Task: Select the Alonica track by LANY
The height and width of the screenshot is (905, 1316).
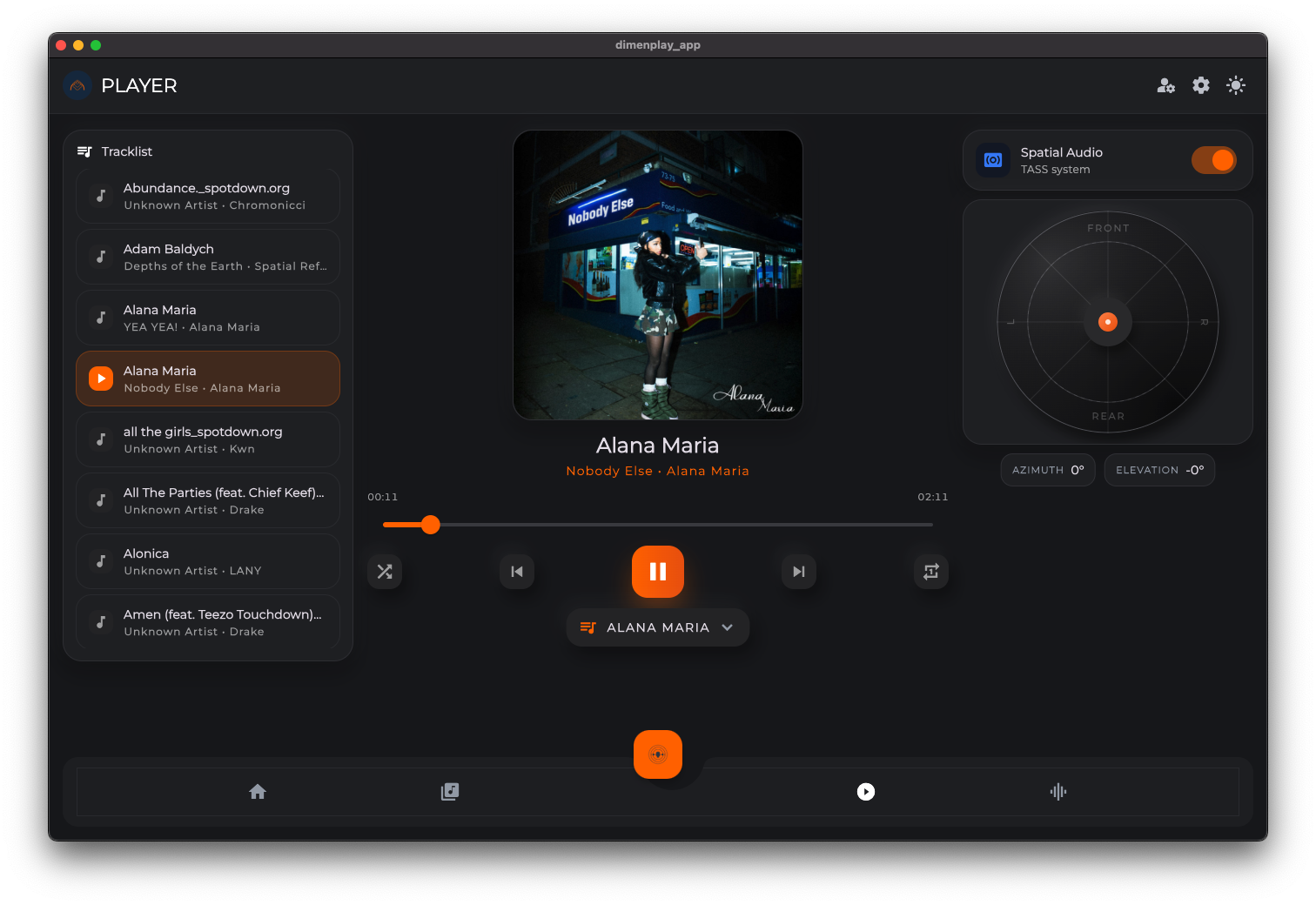Action: coord(208,561)
